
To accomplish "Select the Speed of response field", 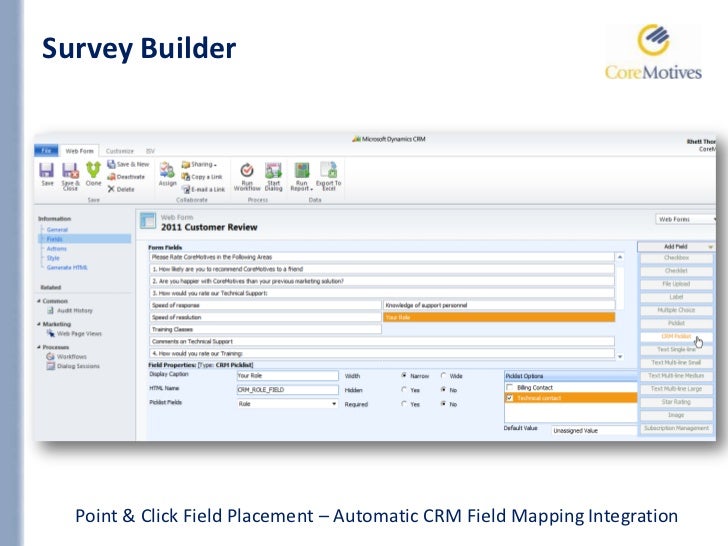I will coord(266,305).
